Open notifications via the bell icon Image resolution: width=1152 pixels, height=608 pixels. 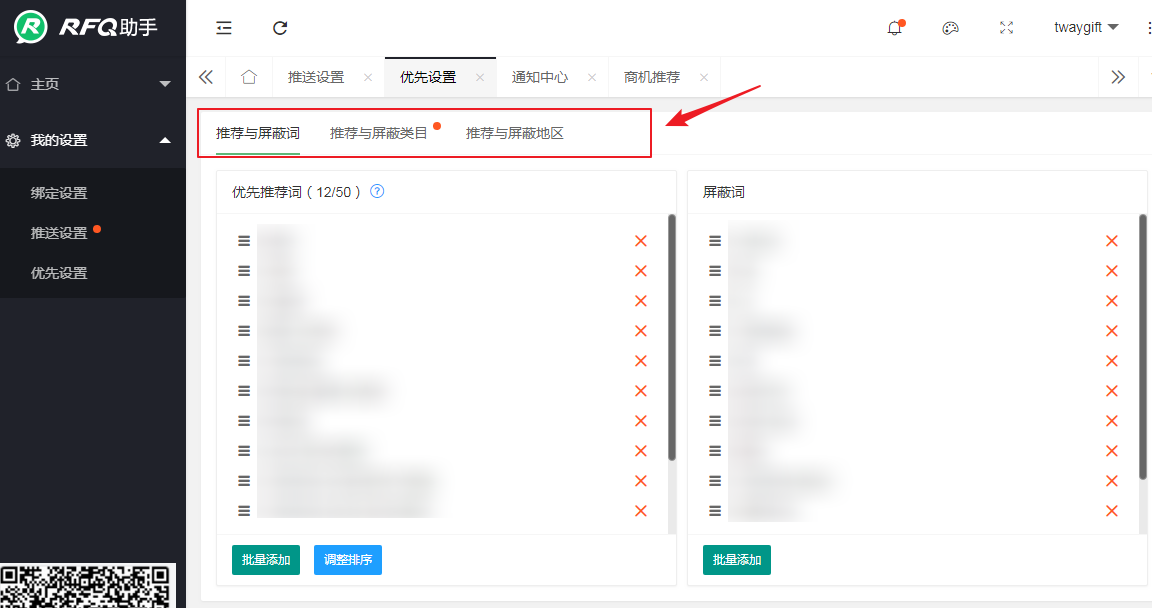tap(894, 28)
